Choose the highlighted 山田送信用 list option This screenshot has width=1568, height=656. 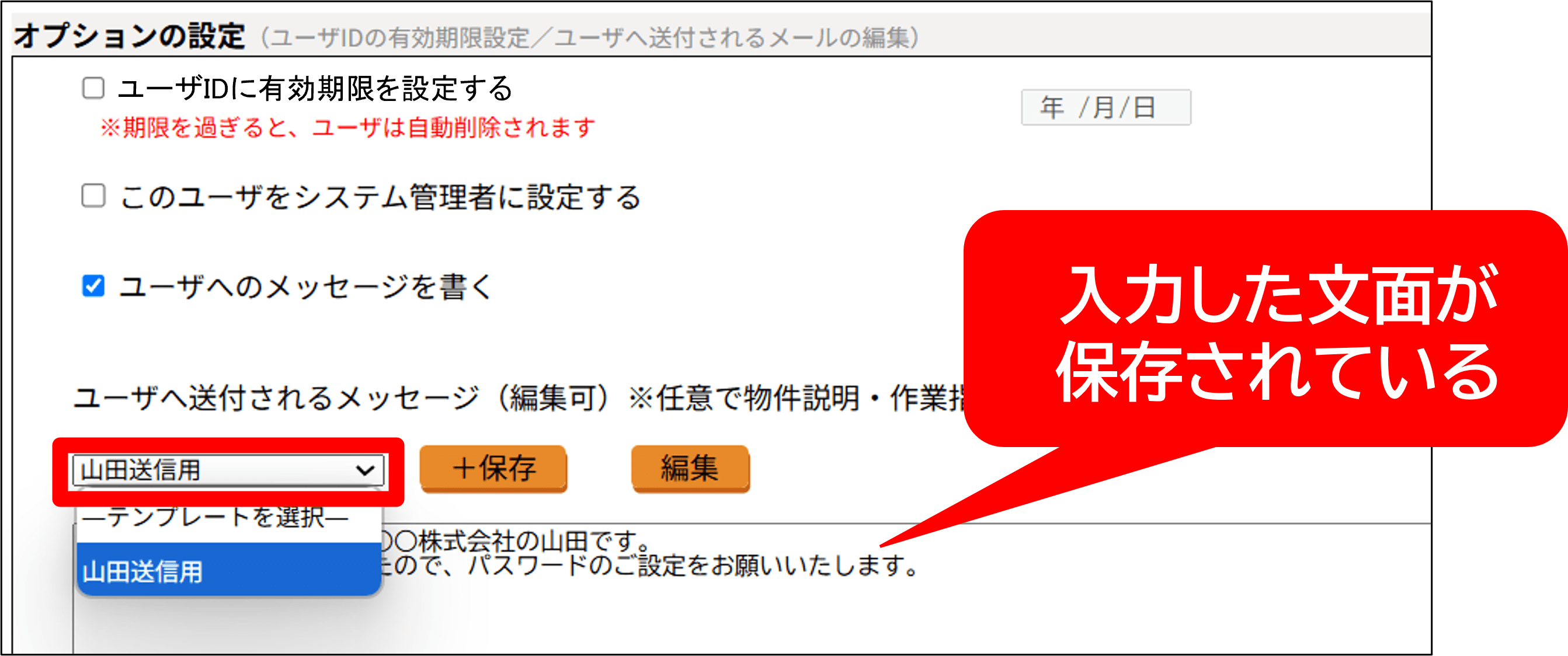tap(229, 570)
